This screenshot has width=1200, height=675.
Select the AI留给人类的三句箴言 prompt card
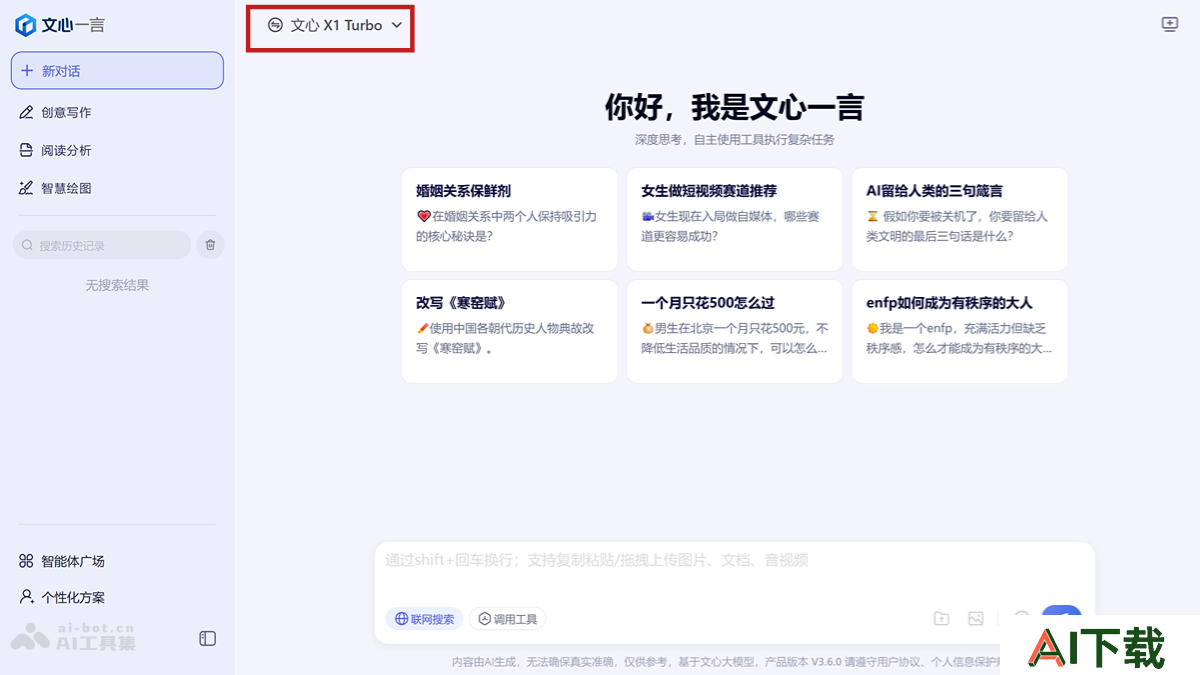(x=960, y=219)
